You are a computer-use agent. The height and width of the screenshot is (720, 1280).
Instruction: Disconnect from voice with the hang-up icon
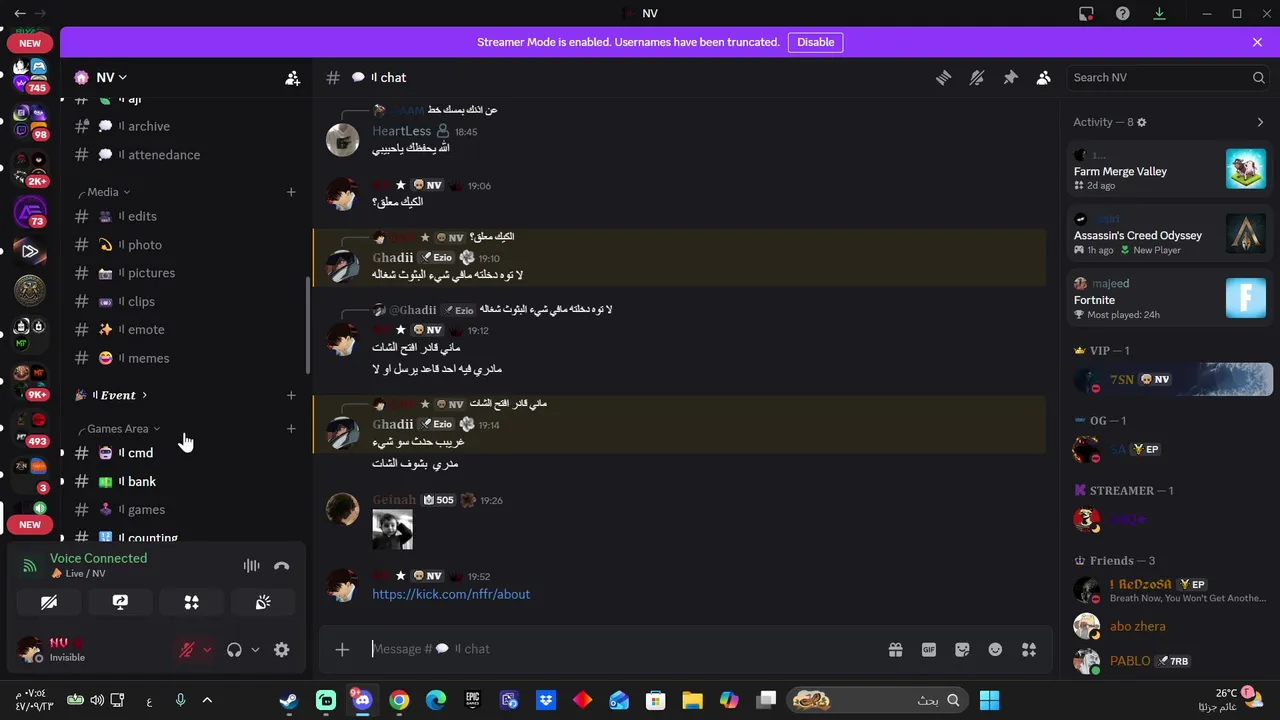point(282,566)
